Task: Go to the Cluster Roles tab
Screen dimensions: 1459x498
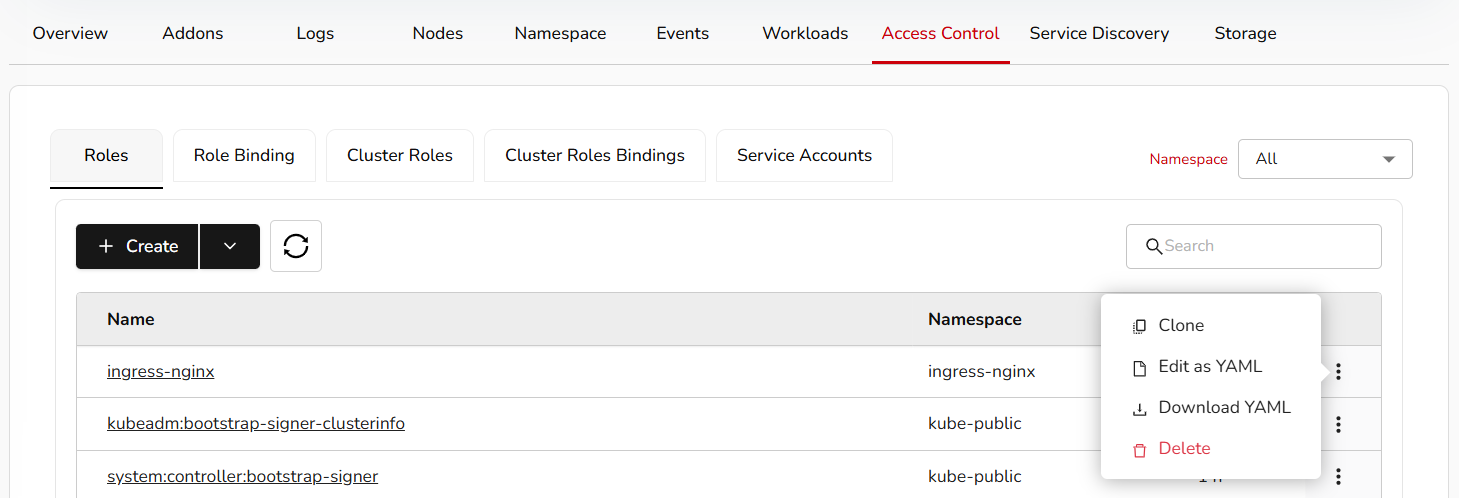Action: (399, 156)
